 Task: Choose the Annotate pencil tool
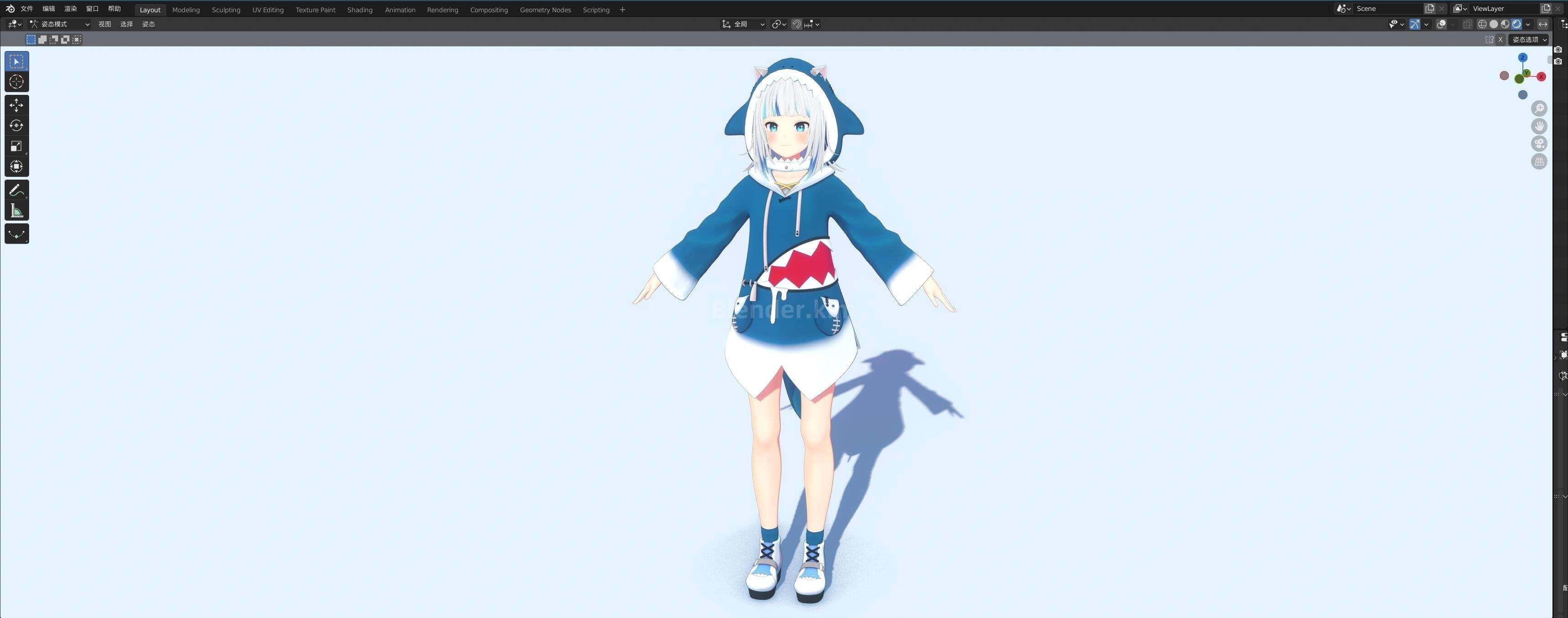coord(16,190)
